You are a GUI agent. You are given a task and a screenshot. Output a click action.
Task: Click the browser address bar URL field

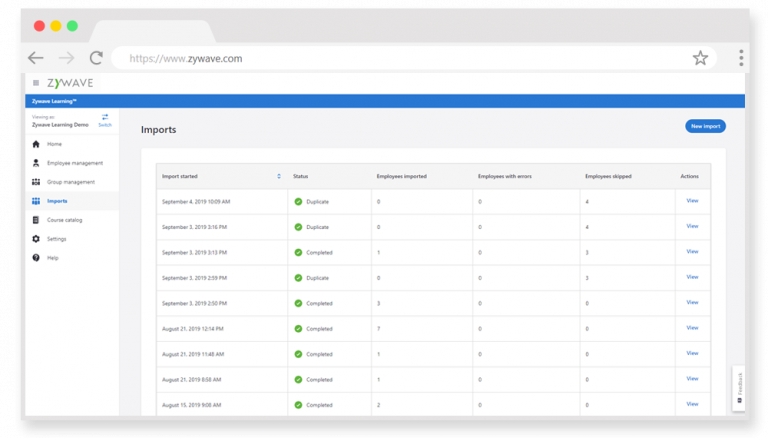[400, 58]
